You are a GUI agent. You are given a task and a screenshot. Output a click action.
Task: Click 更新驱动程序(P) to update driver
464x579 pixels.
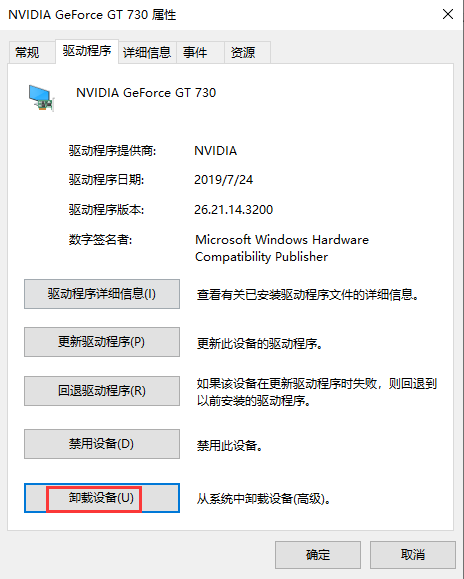pyautogui.click(x=102, y=342)
